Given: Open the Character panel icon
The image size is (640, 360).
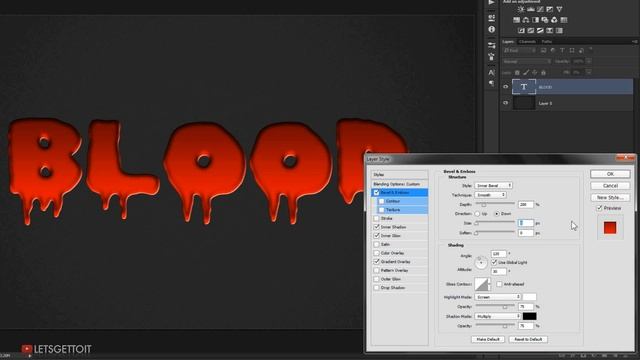Looking at the screenshot, I should click(491, 72).
